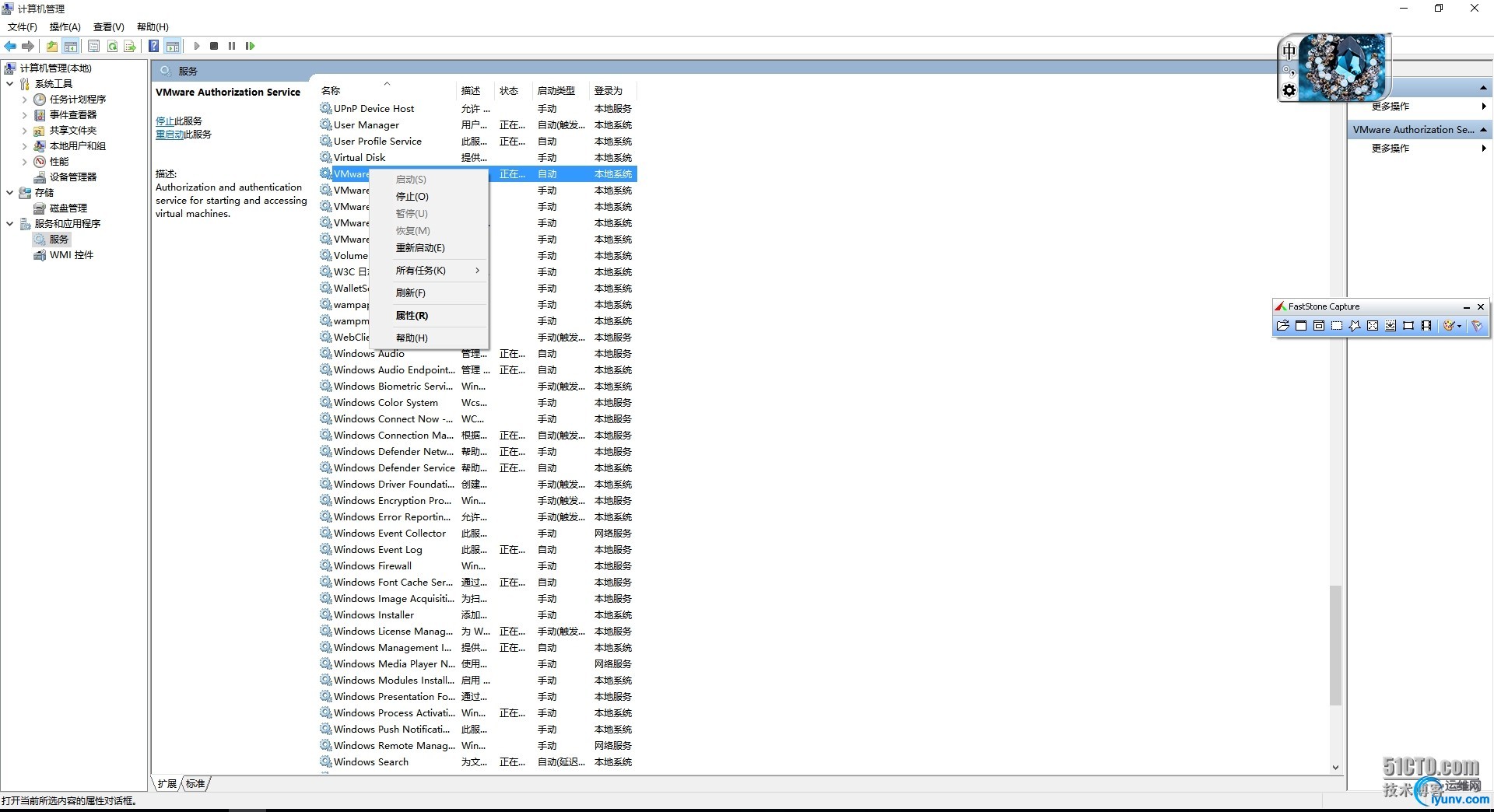The height and width of the screenshot is (812, 1494).
Task: Click the scrollbar down arrow in services list
Action: coord(1335,768)
